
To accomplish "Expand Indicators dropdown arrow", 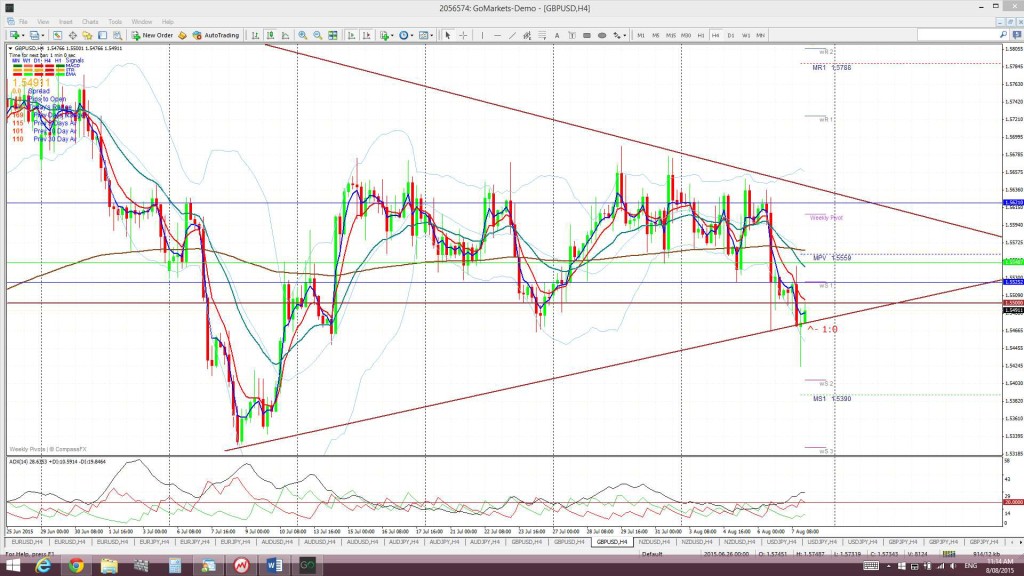I will tap(392, 35).
